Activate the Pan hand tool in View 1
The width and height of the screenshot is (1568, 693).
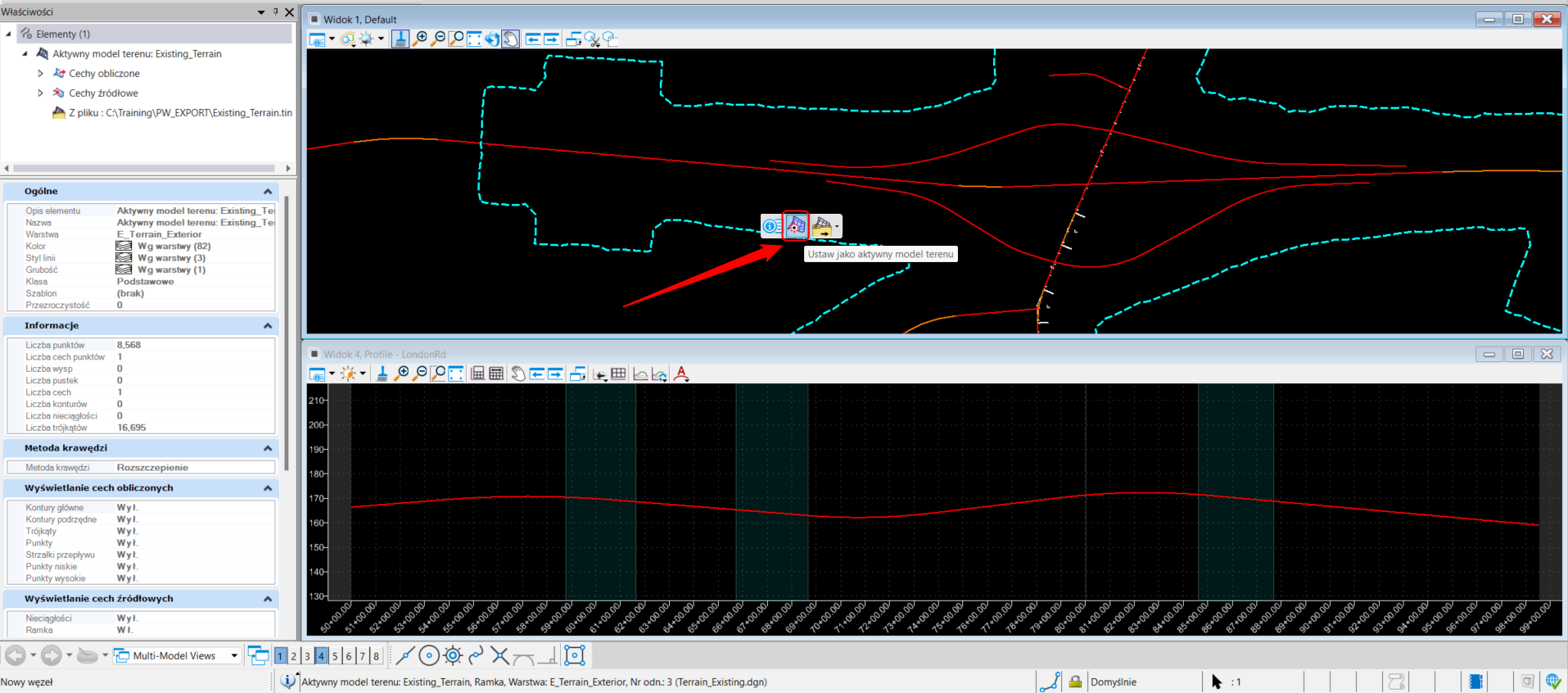point(510,38)
